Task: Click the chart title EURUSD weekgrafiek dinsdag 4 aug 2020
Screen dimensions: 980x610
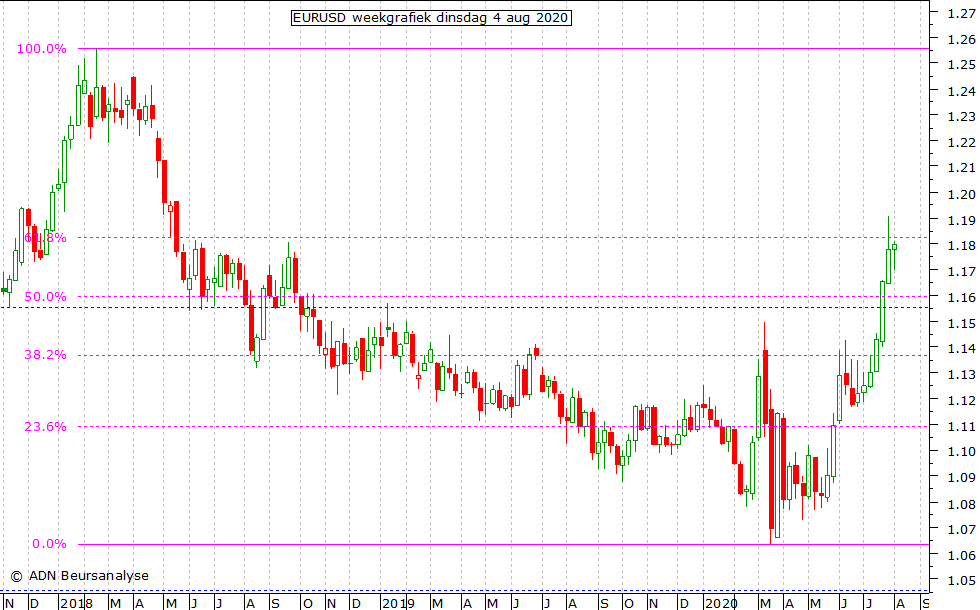Action: tap(431, 18)
